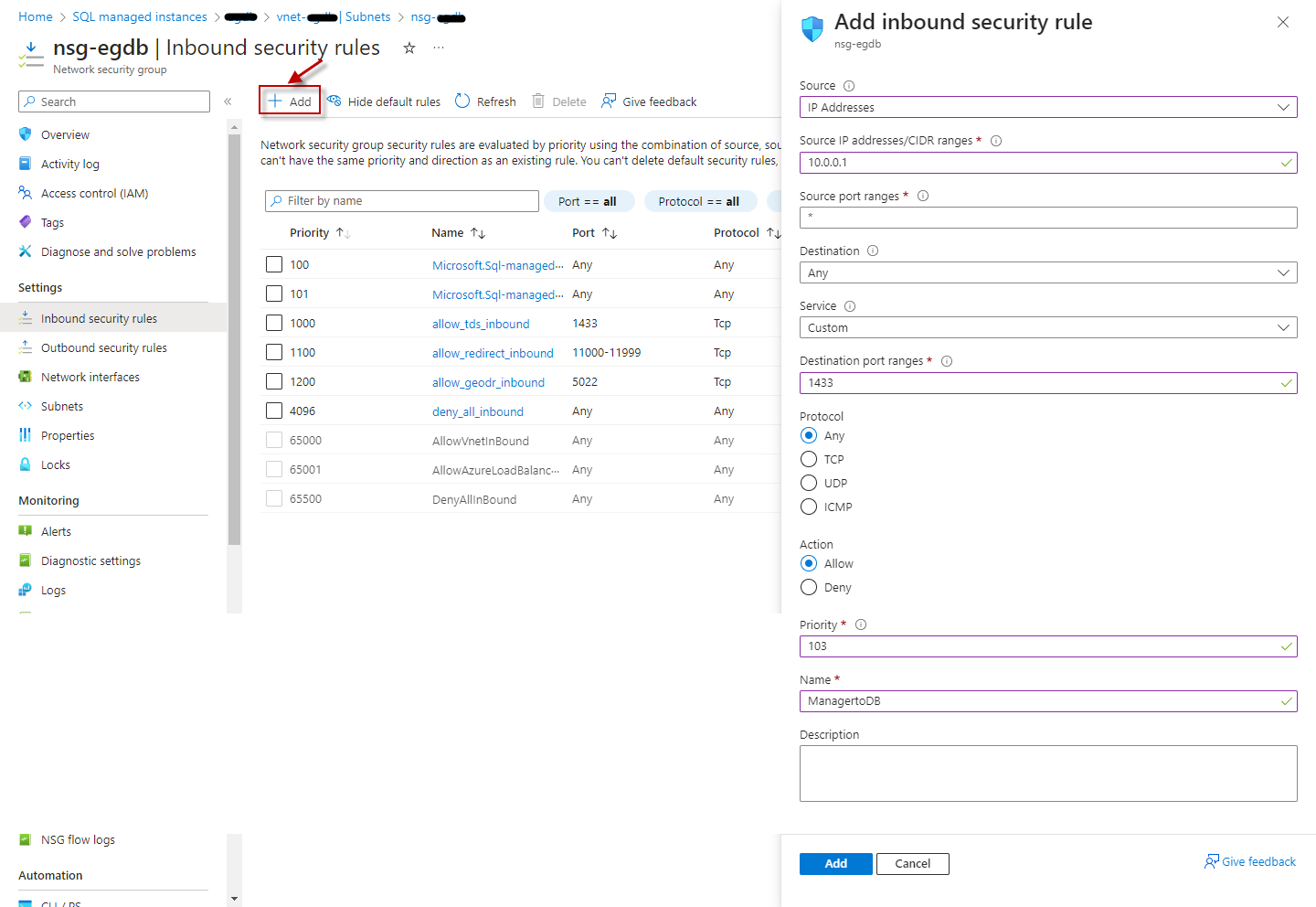This screenshot has height=907, width=1316.
Task: Check the box for priority 100 rule
Action: (x=274, y=264)
